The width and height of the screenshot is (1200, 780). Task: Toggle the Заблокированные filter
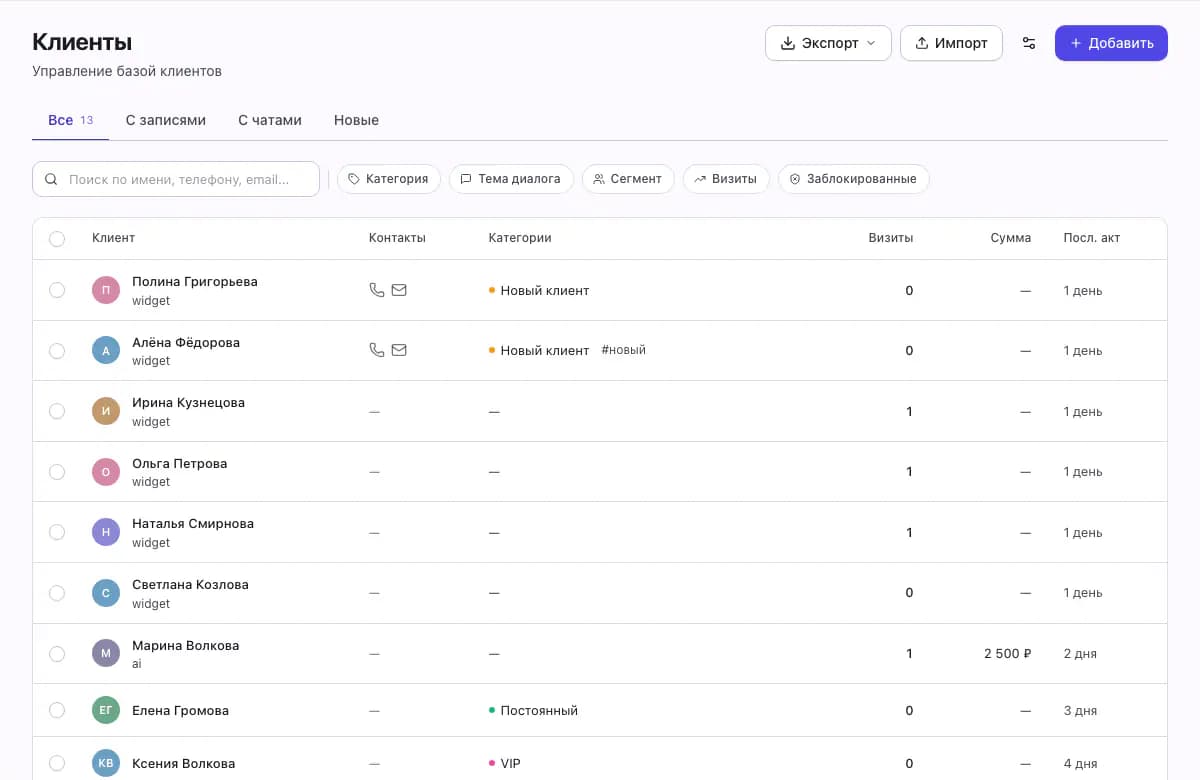click(x=854, y=179)
